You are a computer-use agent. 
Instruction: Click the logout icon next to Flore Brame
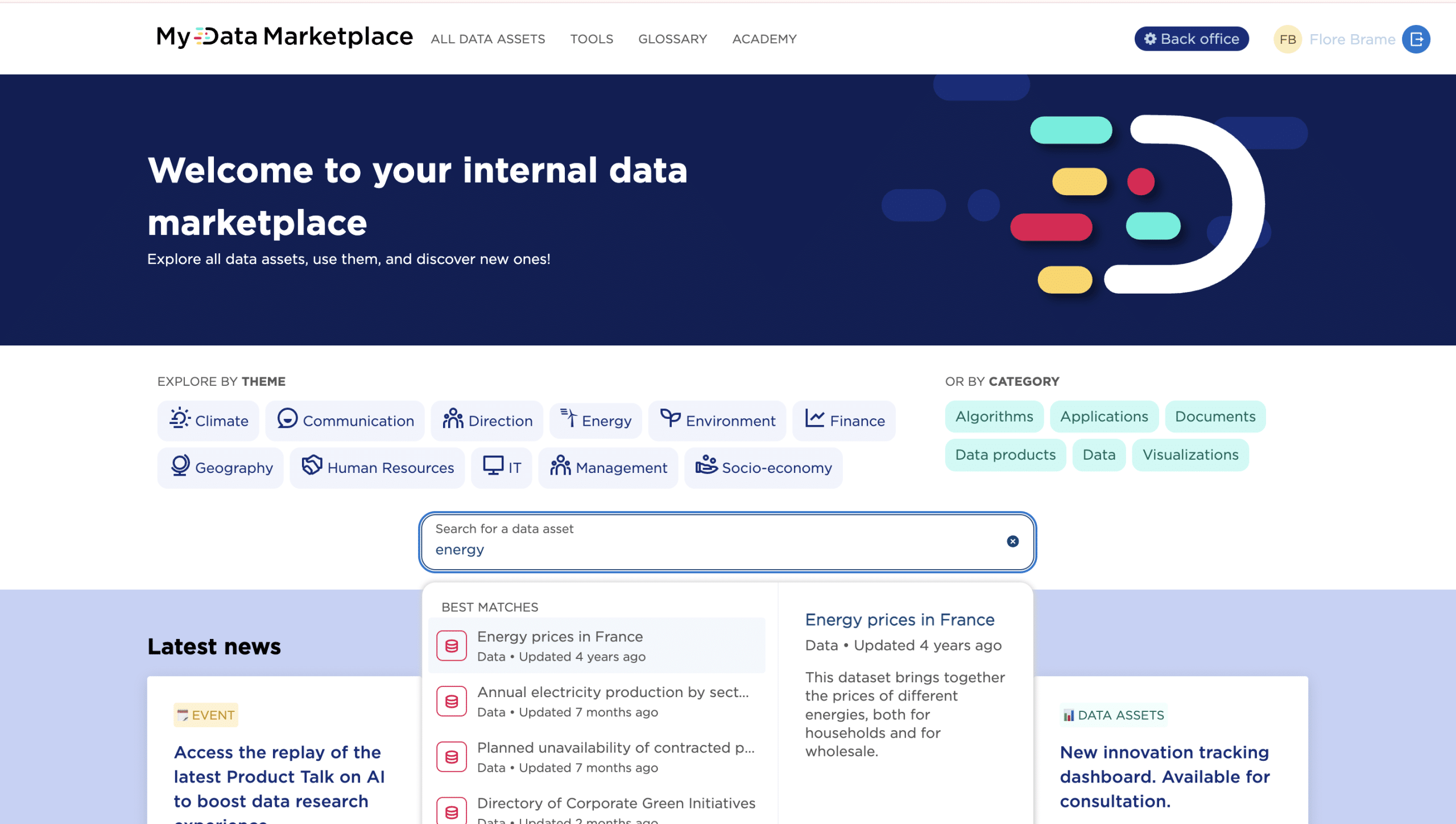click(x=1416, y=39)
